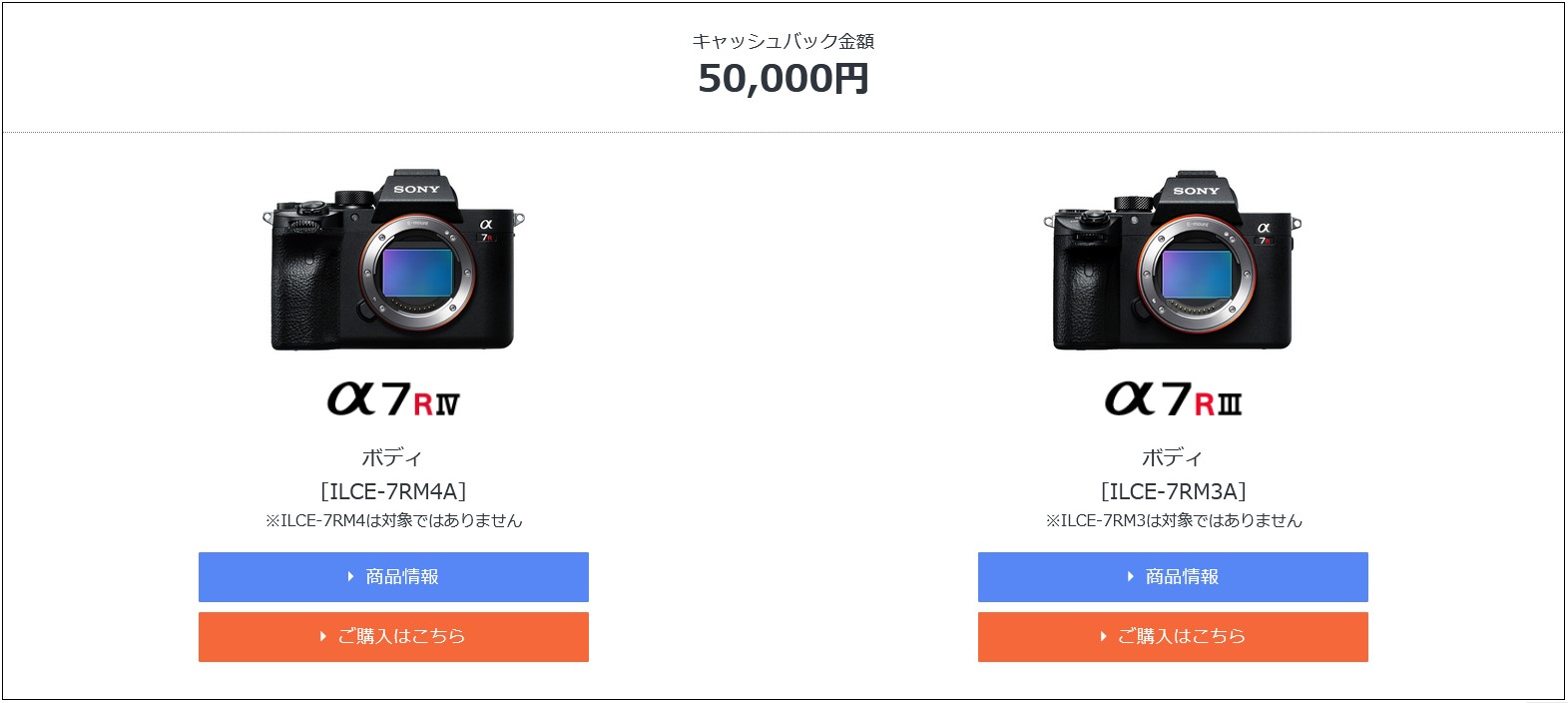Select ご購入はこちら under the α7R III
Screen dimensions: 1568x703
point(1173,637)
